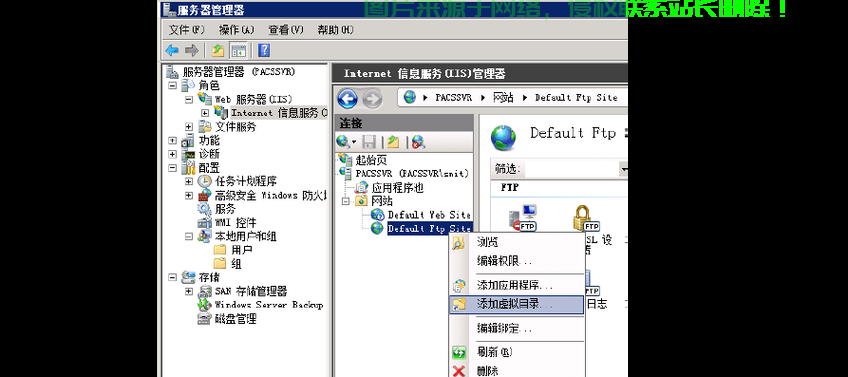Click into the 筛选 filter field
The image size is (848, 377).
[x=571, y=170]
